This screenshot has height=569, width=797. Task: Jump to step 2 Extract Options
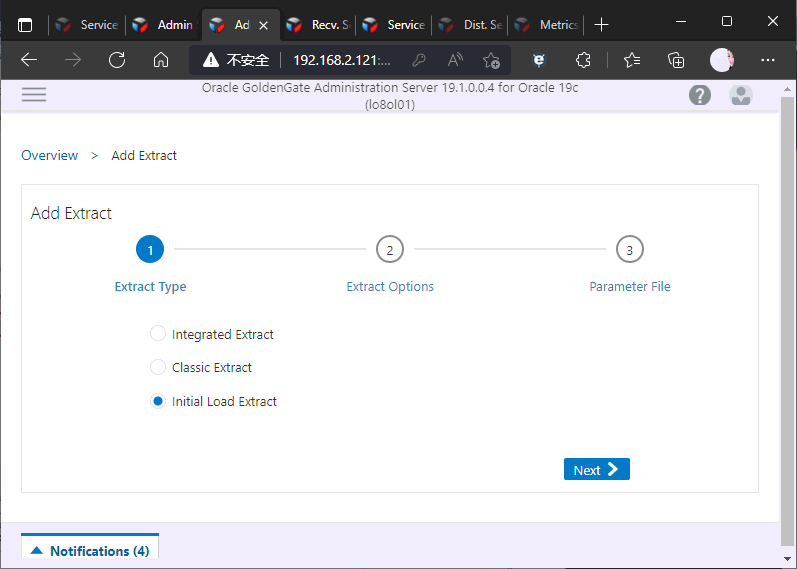click(389, 250)
